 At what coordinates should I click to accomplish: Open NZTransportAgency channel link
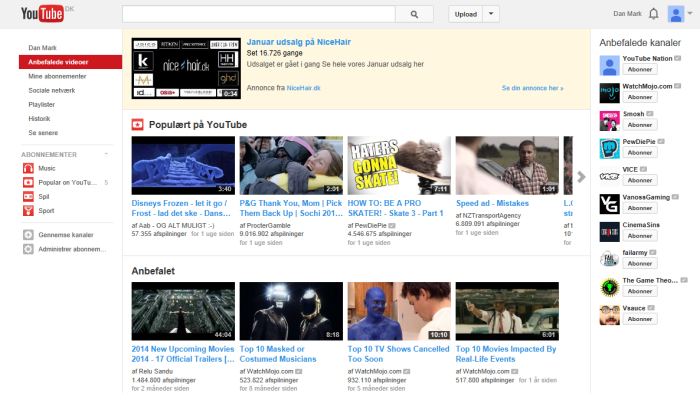click(492, 216)
